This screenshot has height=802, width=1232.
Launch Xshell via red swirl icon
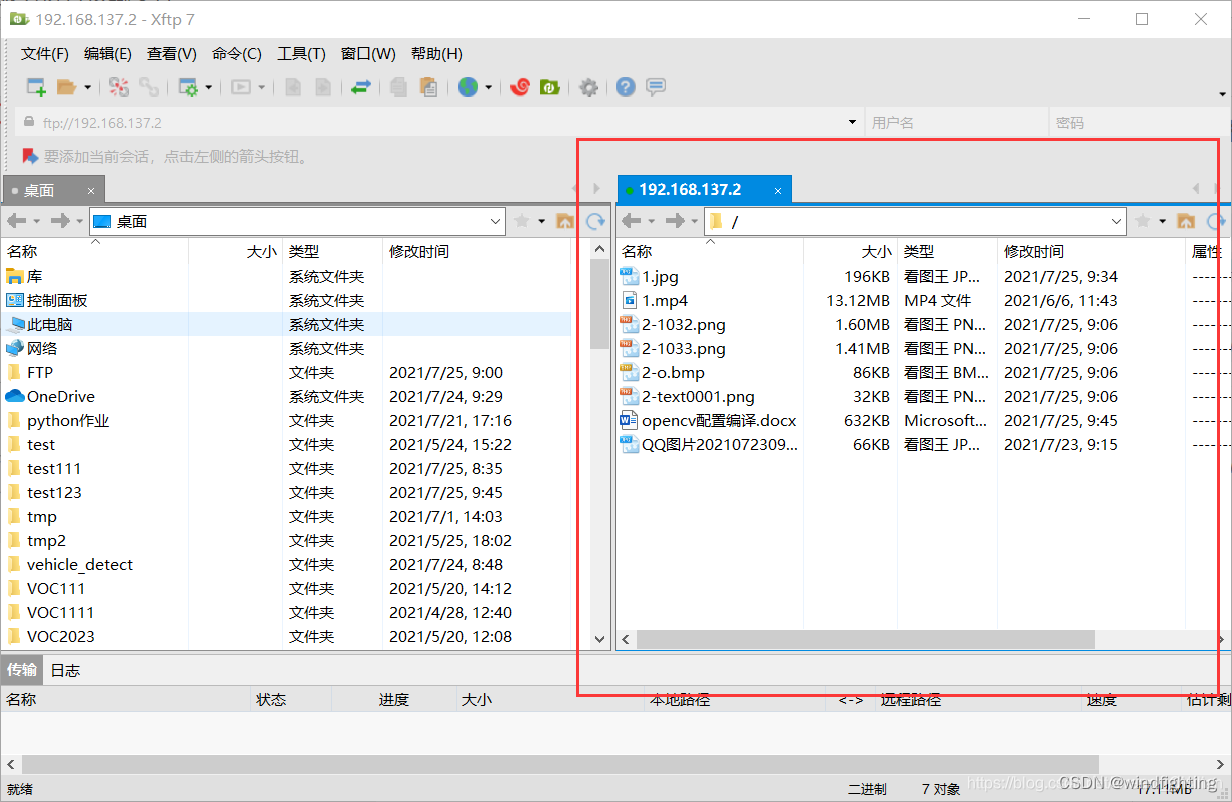(x=519, y=87)
